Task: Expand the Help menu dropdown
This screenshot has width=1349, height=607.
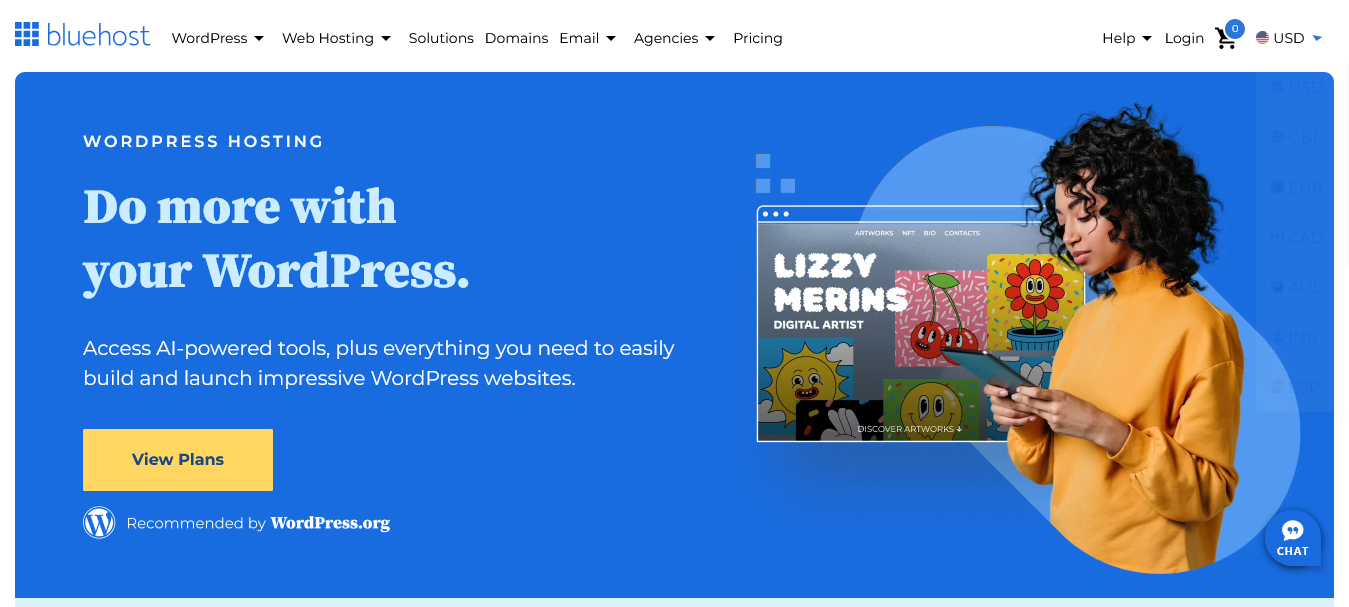Action: pyautogui.click(x=1127, y=38)
